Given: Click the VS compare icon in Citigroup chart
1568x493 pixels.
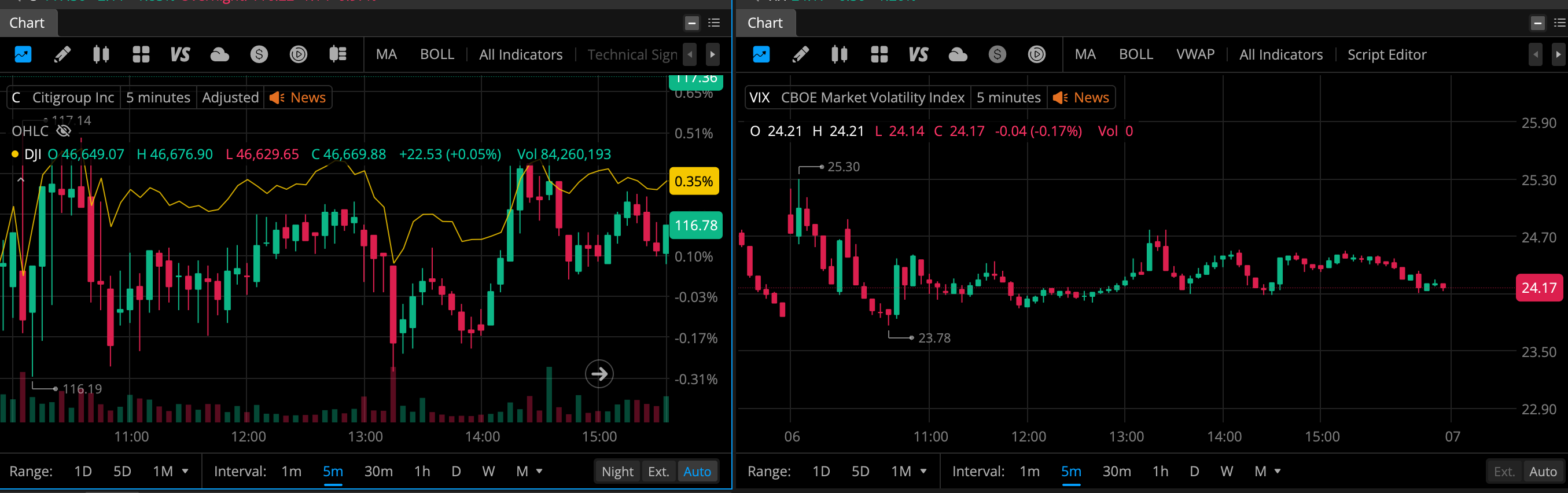Looking at the screenshot, I should (180, 55).
